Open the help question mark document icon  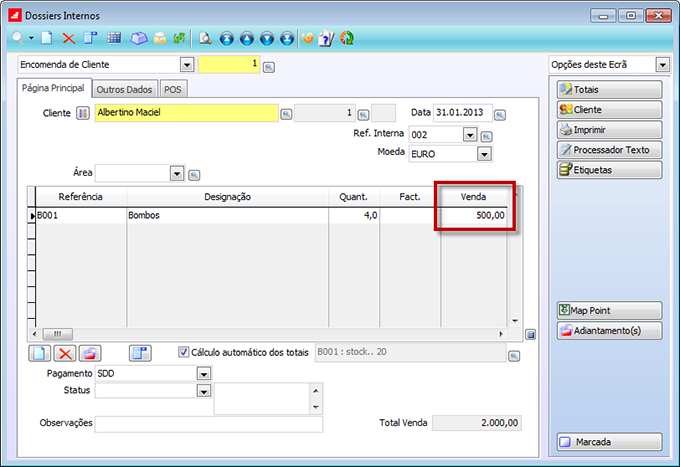(x=327, y=39)
